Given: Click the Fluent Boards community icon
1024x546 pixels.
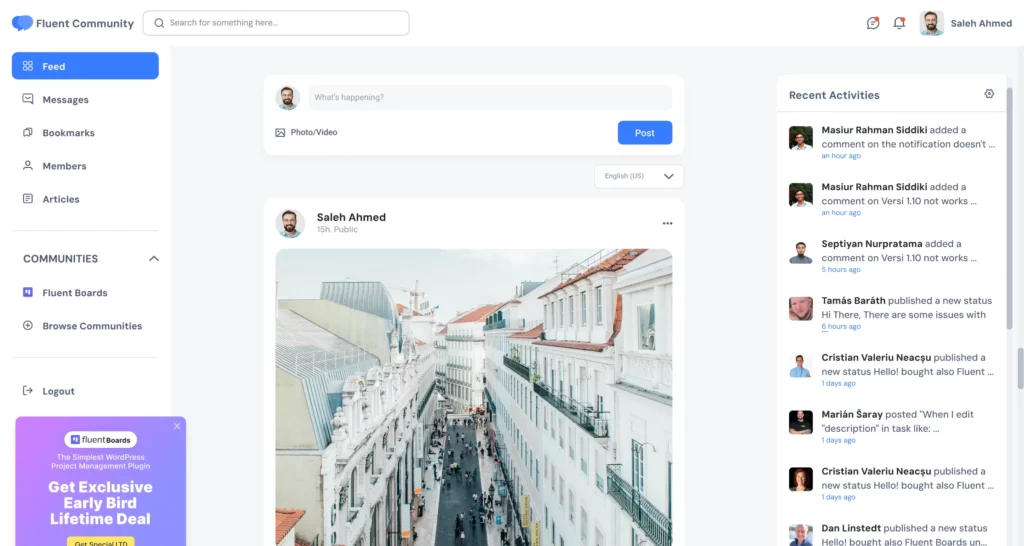Looking at the screenshot, I should tap(27, 292).
